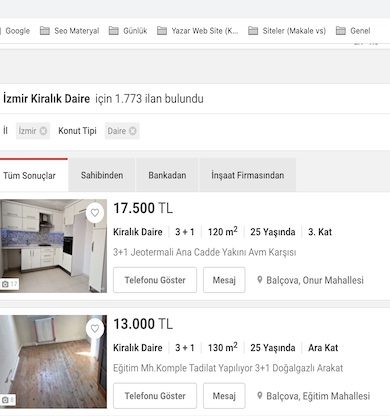Image resolution: width=390 pixels, height=416 pixels.
Task: Favorite the 13.000 TL listing heart icon
Action: [95, 329]
